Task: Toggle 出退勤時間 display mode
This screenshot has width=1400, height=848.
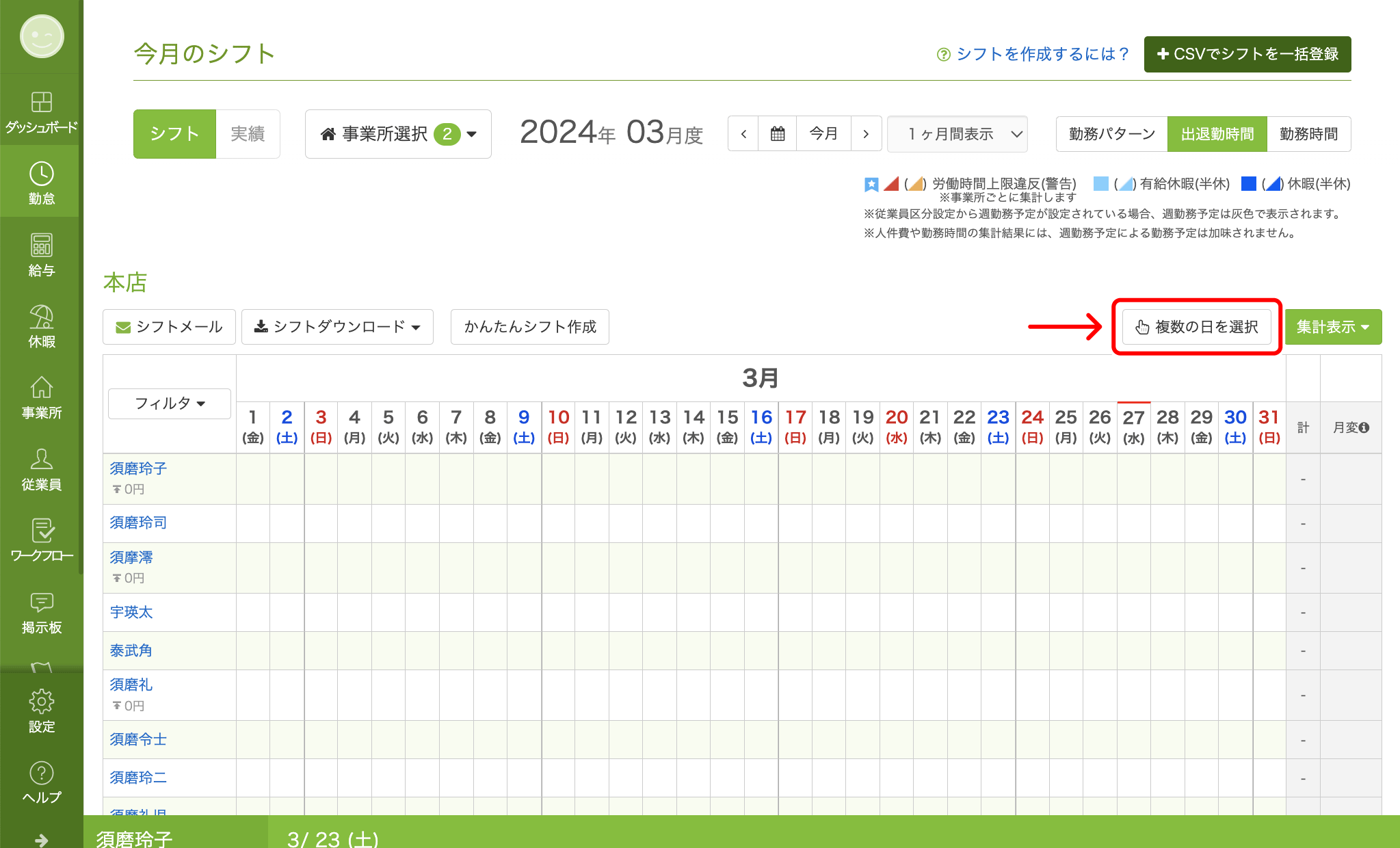Action: (1217, 134)
